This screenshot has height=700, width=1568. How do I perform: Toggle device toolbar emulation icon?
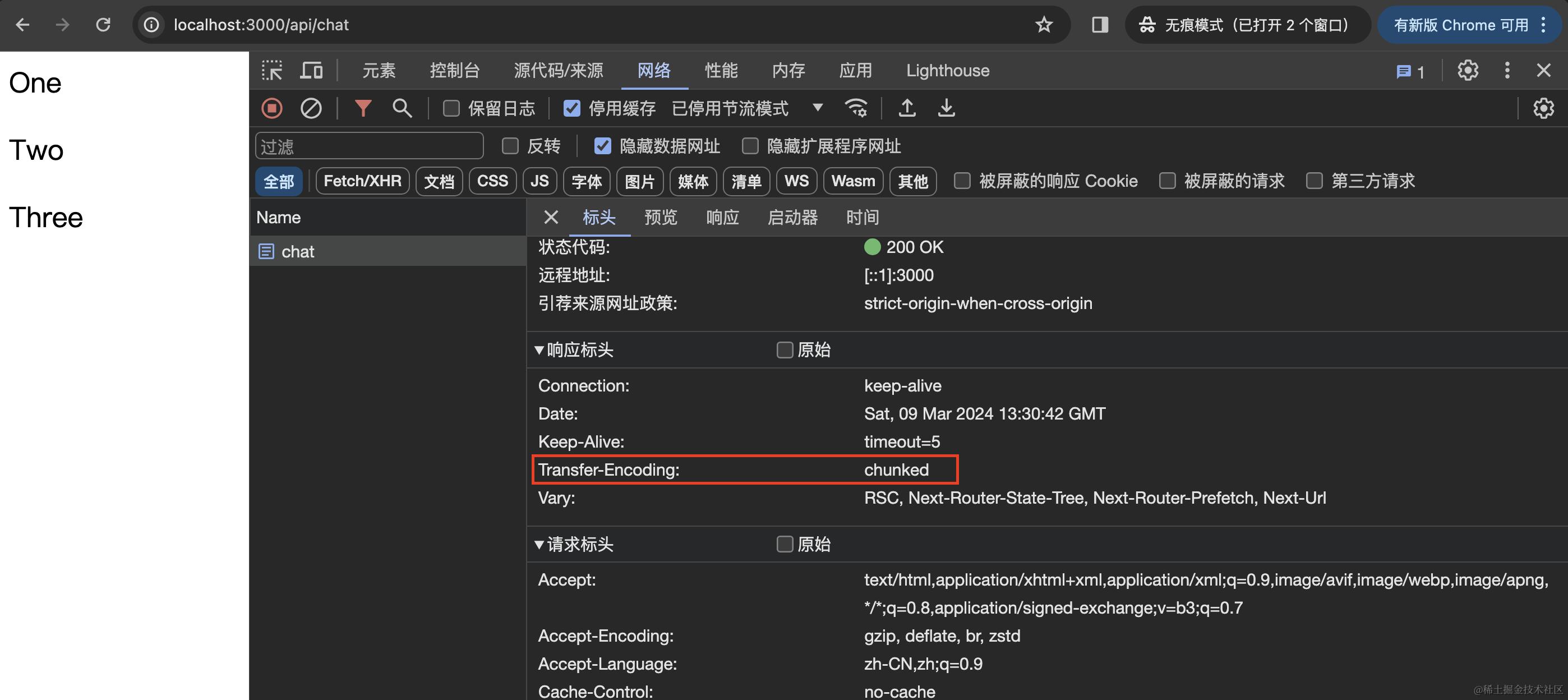coord(312,71)
